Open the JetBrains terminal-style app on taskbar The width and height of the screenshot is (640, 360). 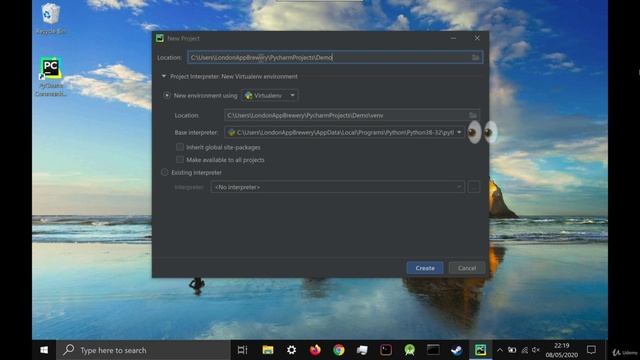pos(386,350)
